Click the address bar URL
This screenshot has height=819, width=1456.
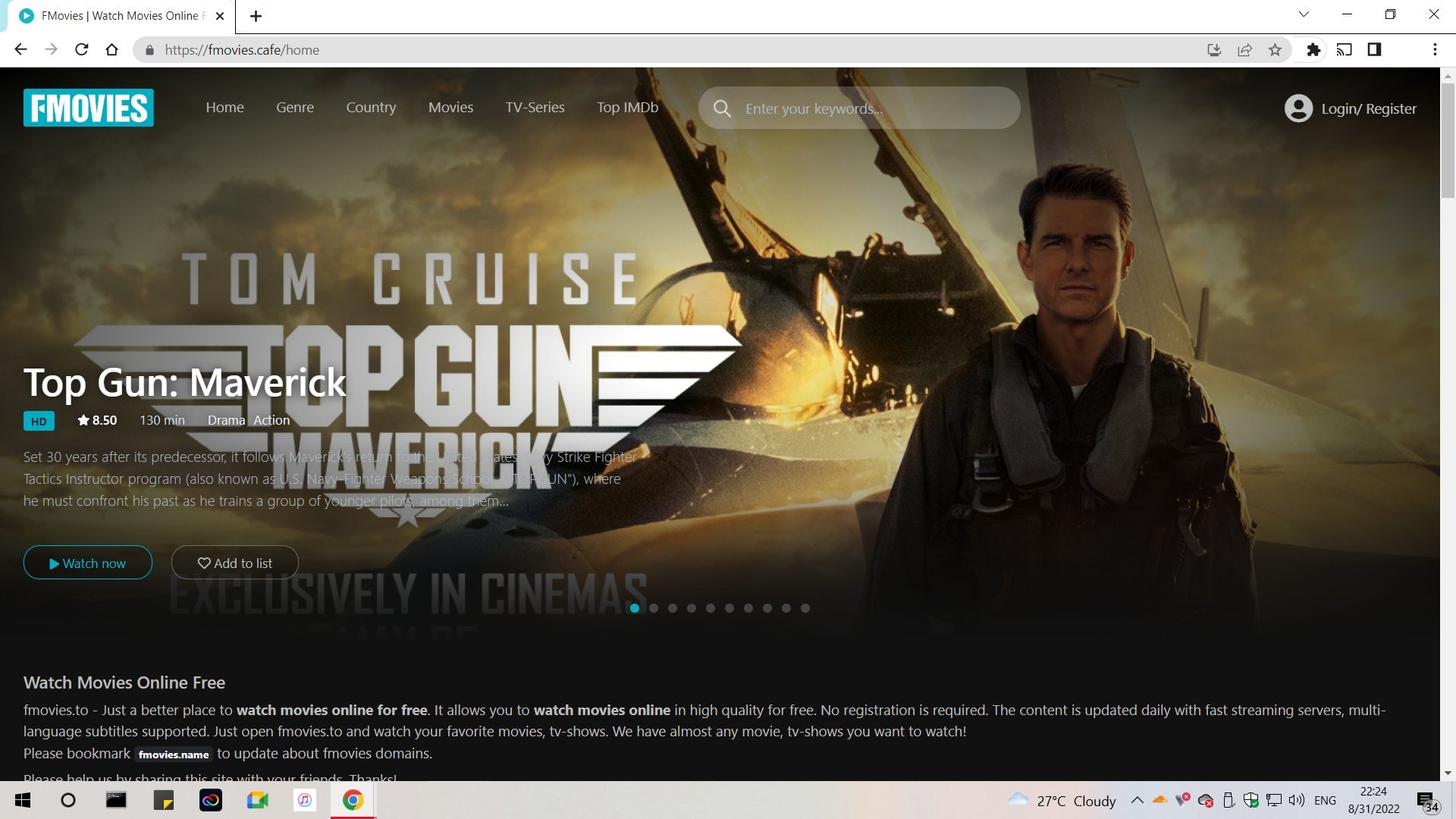tap(242, 50)
